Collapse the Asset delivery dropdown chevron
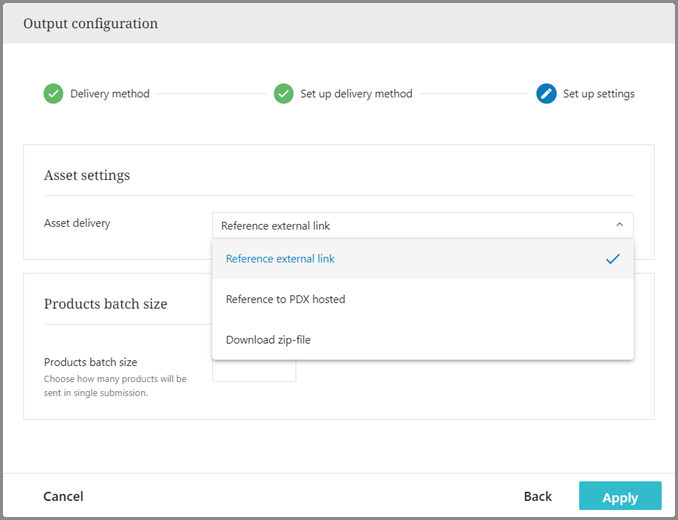 (619, 226)
